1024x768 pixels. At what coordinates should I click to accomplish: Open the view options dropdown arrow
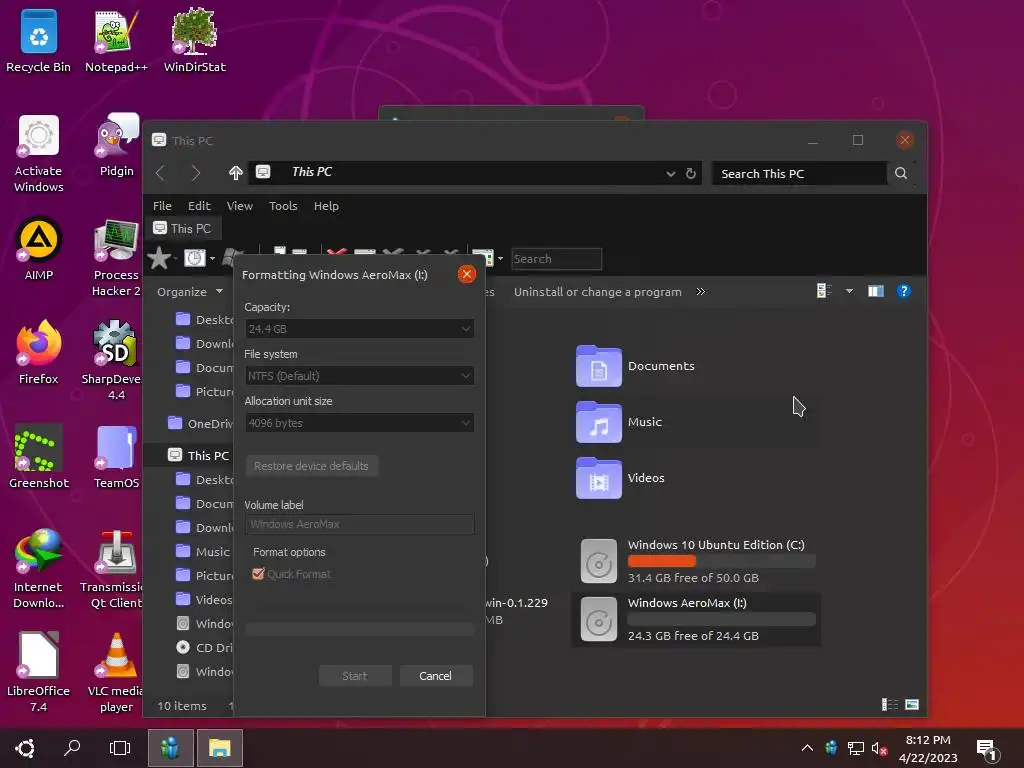pos(849,291)
